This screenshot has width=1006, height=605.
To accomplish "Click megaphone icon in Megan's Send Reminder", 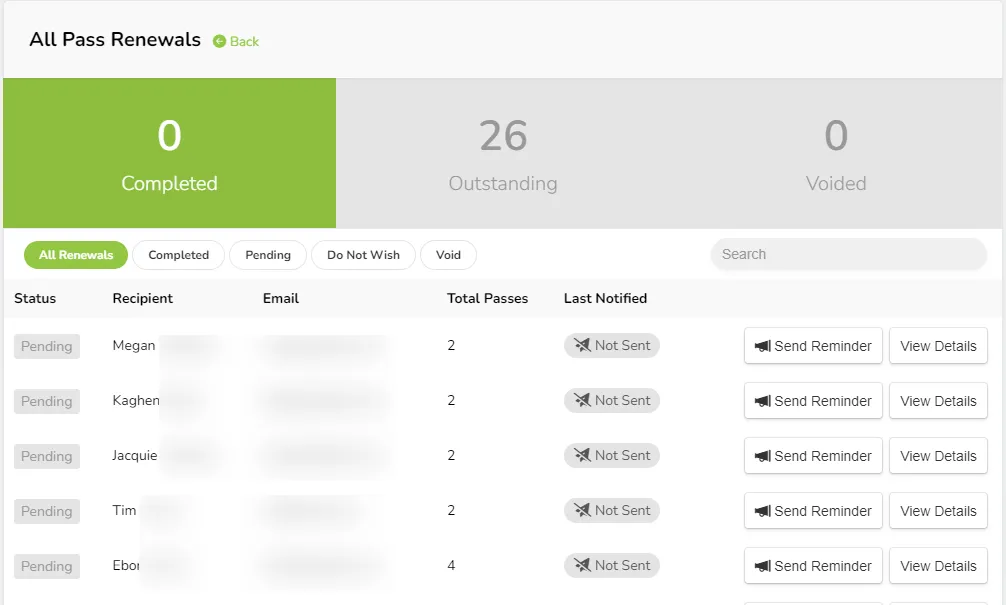I will (762, 346).
